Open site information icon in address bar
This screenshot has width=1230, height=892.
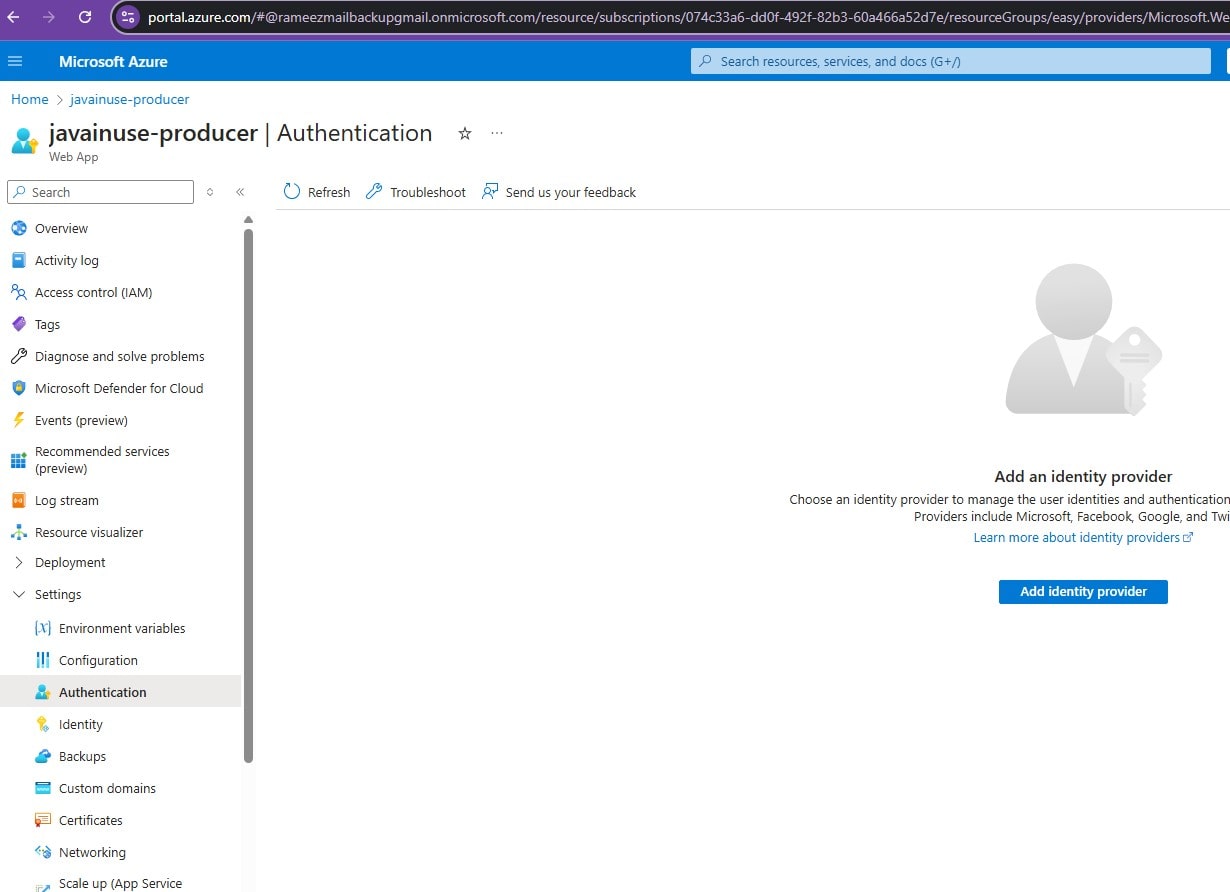(x=127, y=17)
